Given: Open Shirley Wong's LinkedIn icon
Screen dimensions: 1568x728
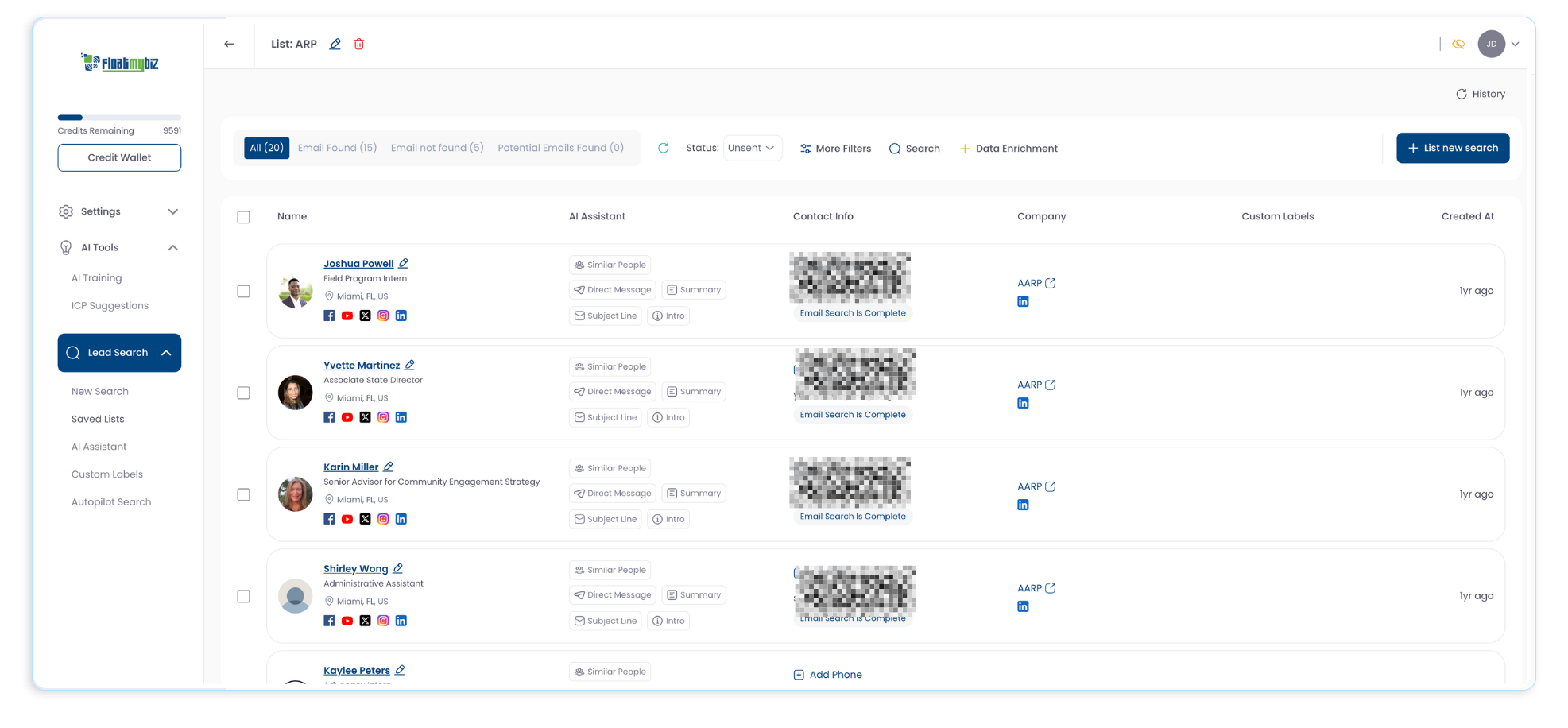Looking at the screenshot, I should tap(401, 621).
